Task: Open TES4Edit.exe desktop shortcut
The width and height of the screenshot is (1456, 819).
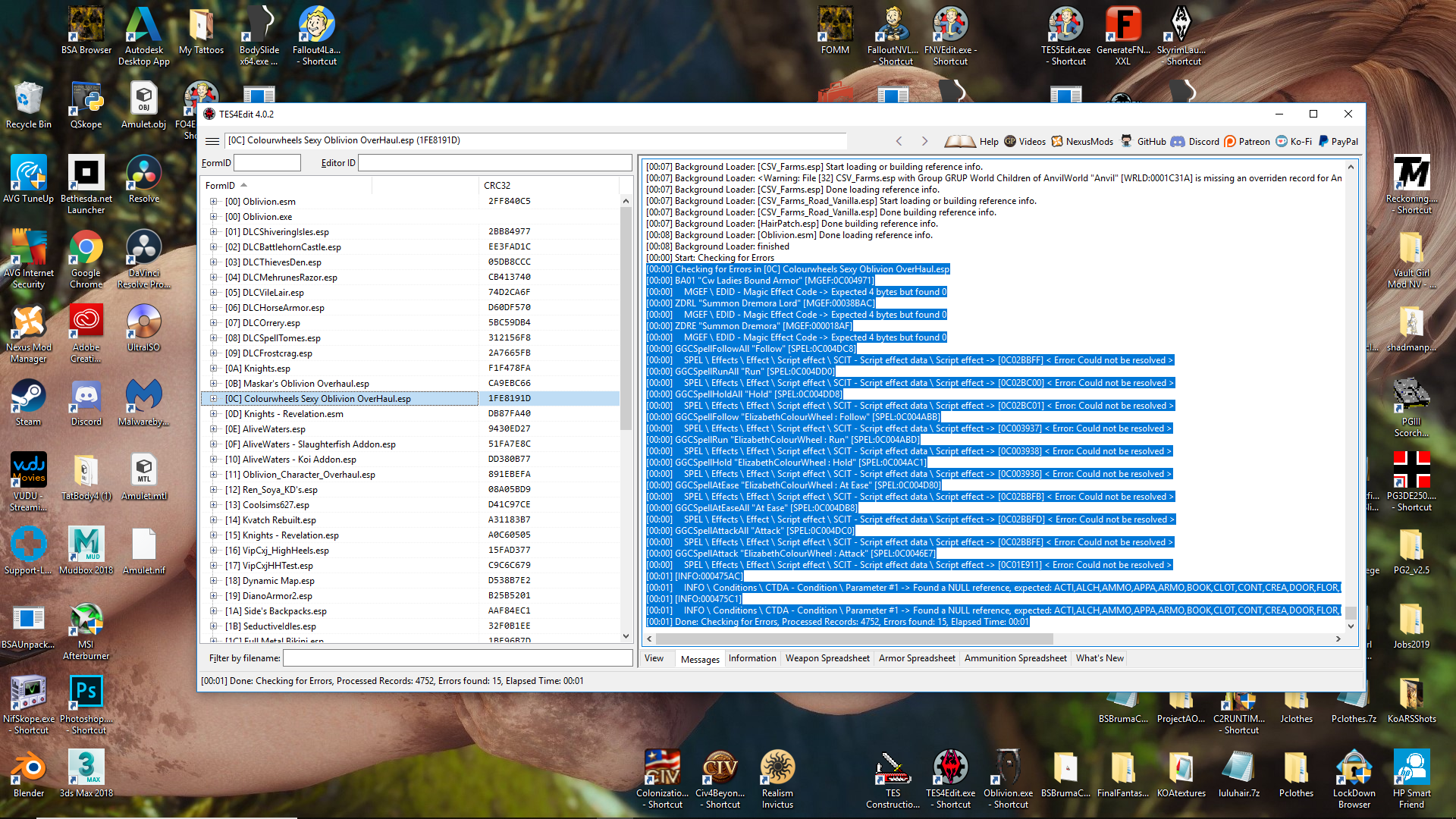Action: tap(950, 779)
